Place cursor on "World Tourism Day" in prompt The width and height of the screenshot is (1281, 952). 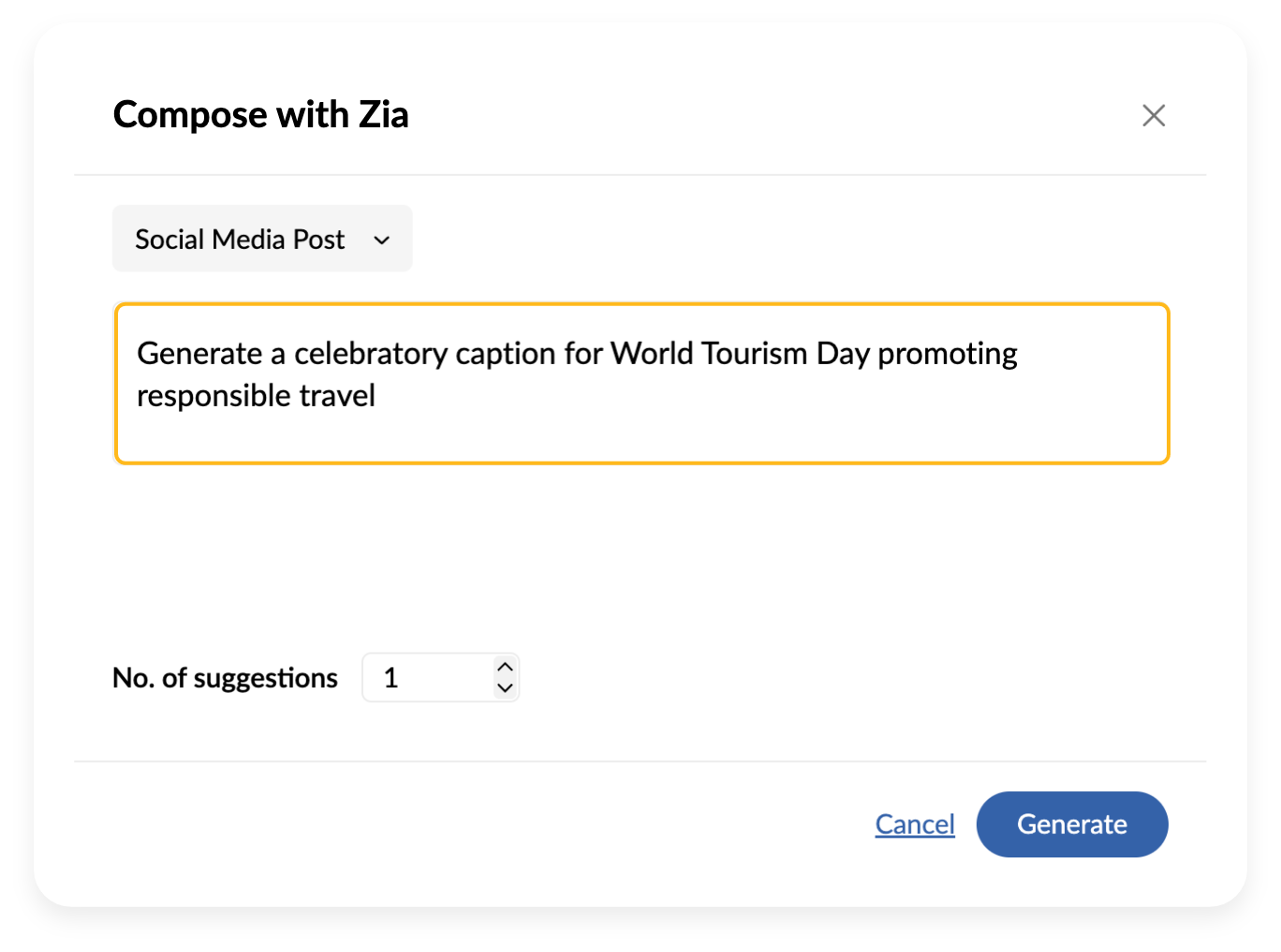click(740, 354)
